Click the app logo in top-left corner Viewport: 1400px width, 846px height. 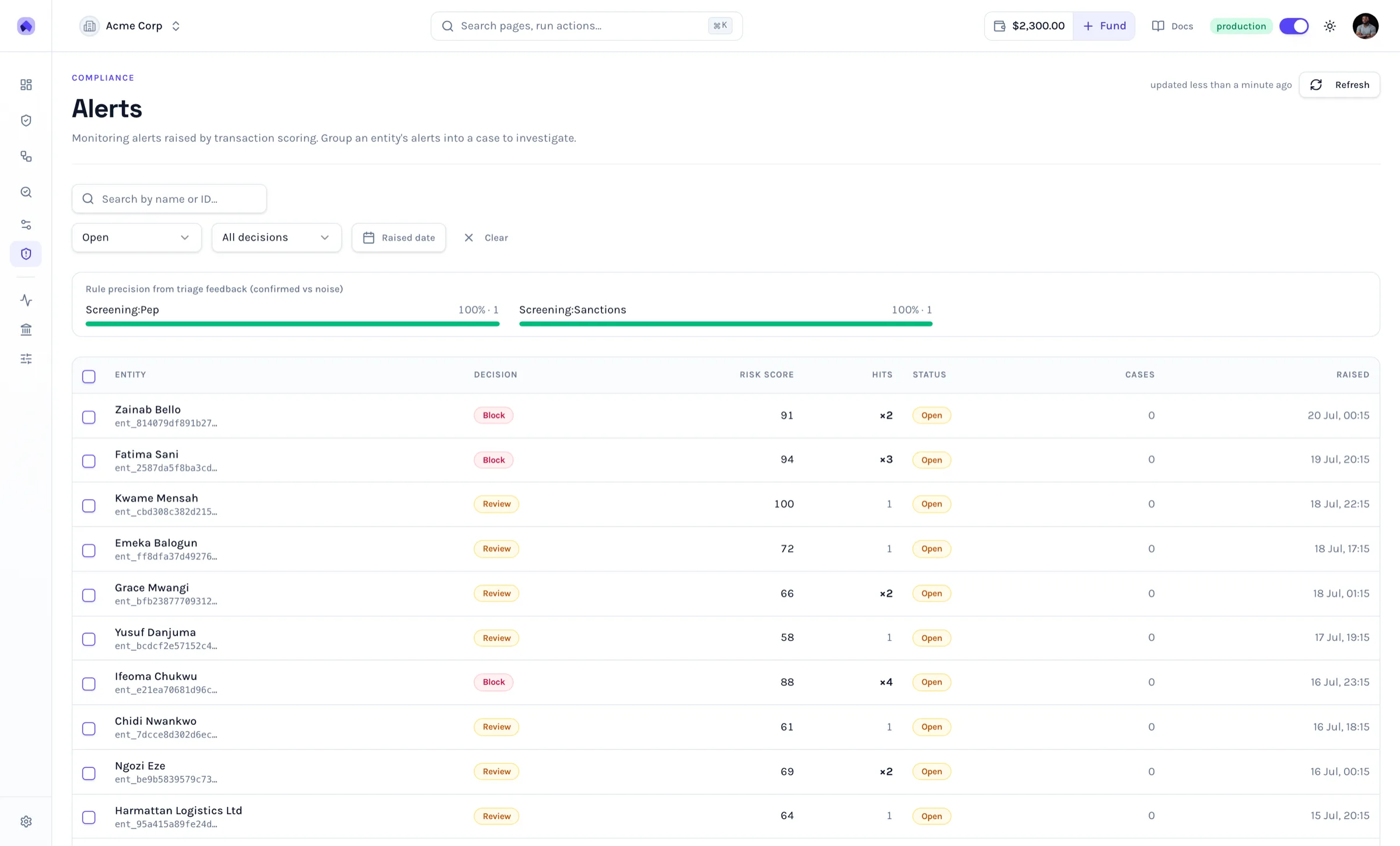point(26,26)
